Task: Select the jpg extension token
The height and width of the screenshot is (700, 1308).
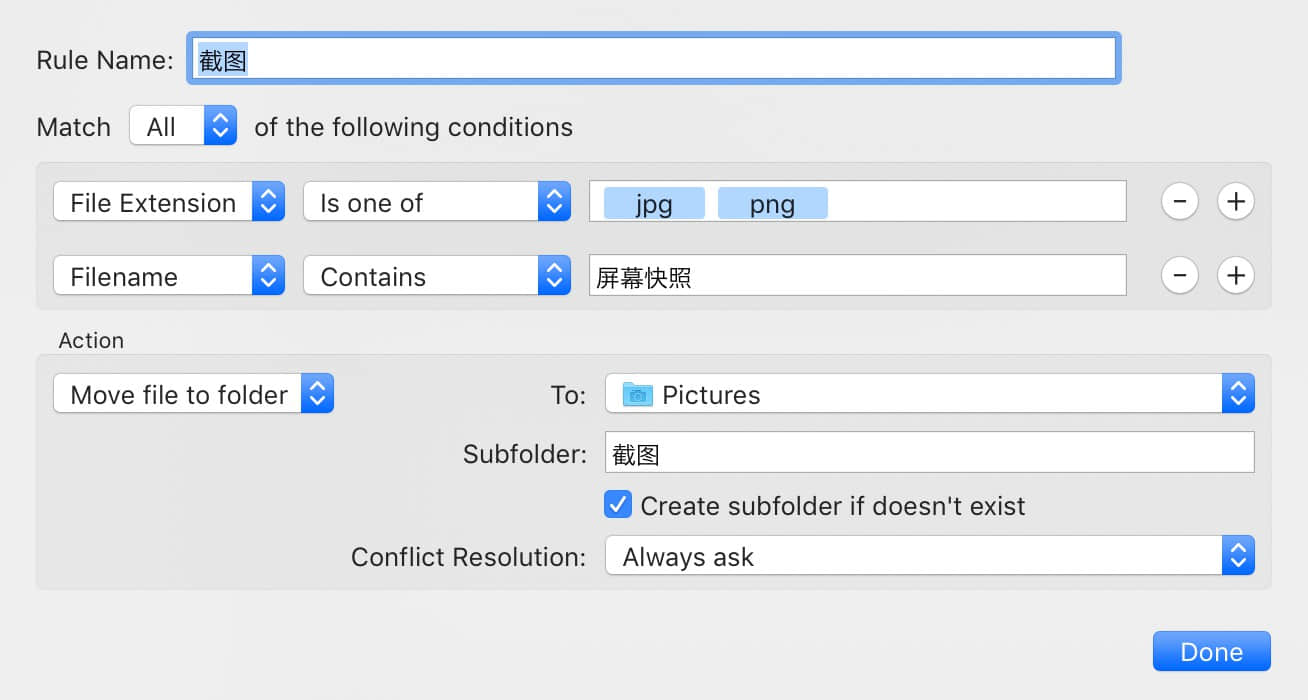Action: click(x=654, y=203)
